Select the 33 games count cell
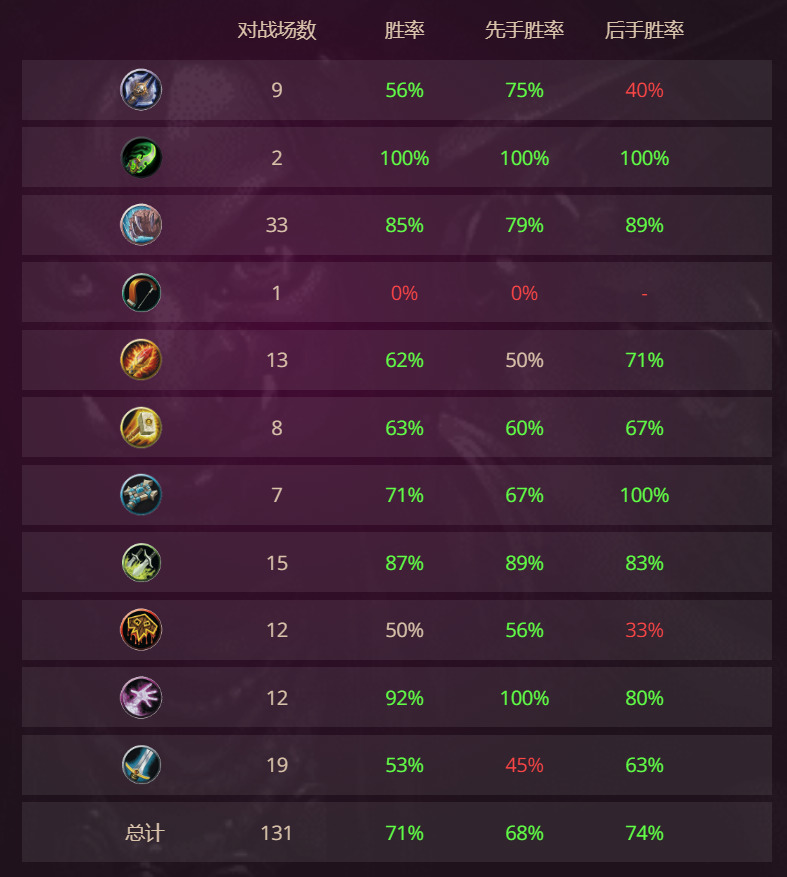This screenshot has width=787, height=877. [277, 225]
